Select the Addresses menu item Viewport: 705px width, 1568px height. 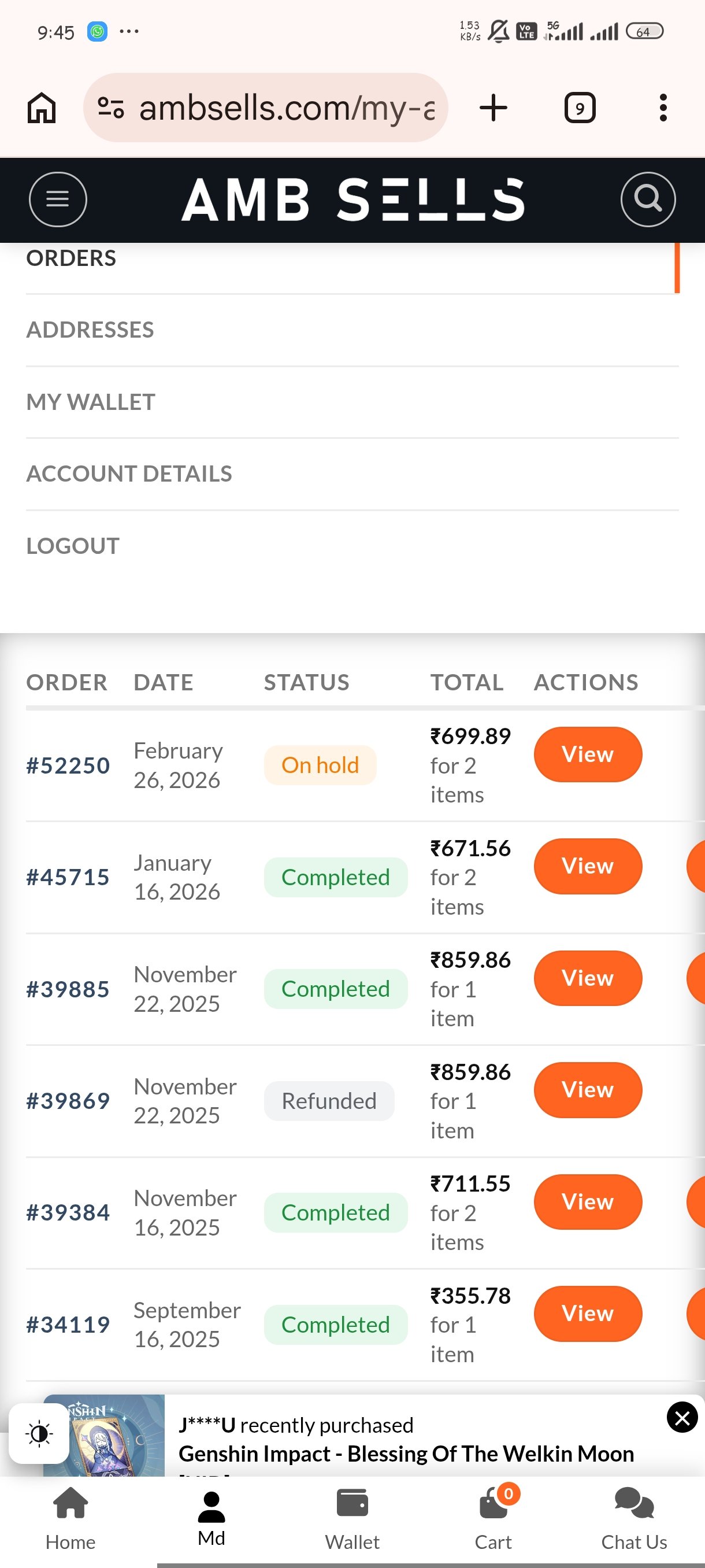click(90, 330)
